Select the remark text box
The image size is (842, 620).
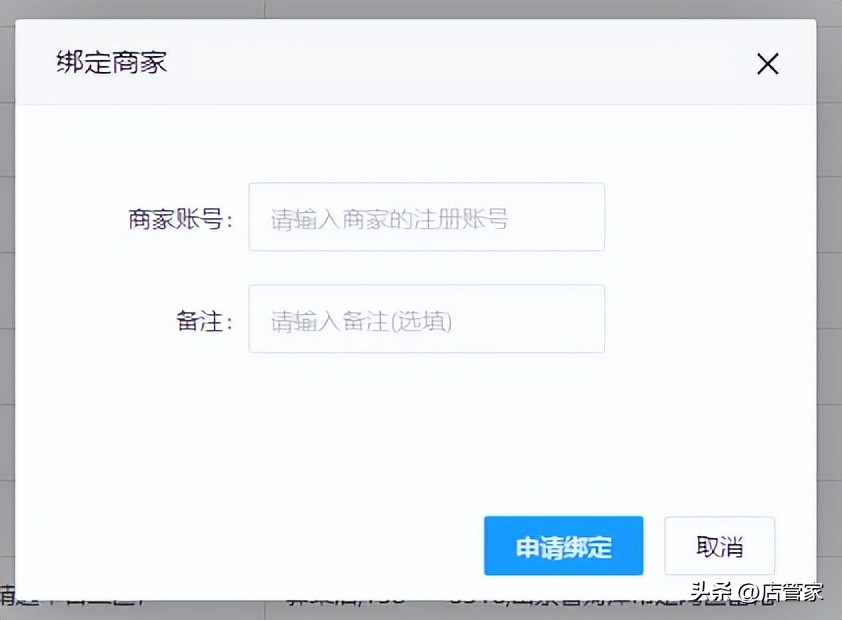(x=426, y=320)
